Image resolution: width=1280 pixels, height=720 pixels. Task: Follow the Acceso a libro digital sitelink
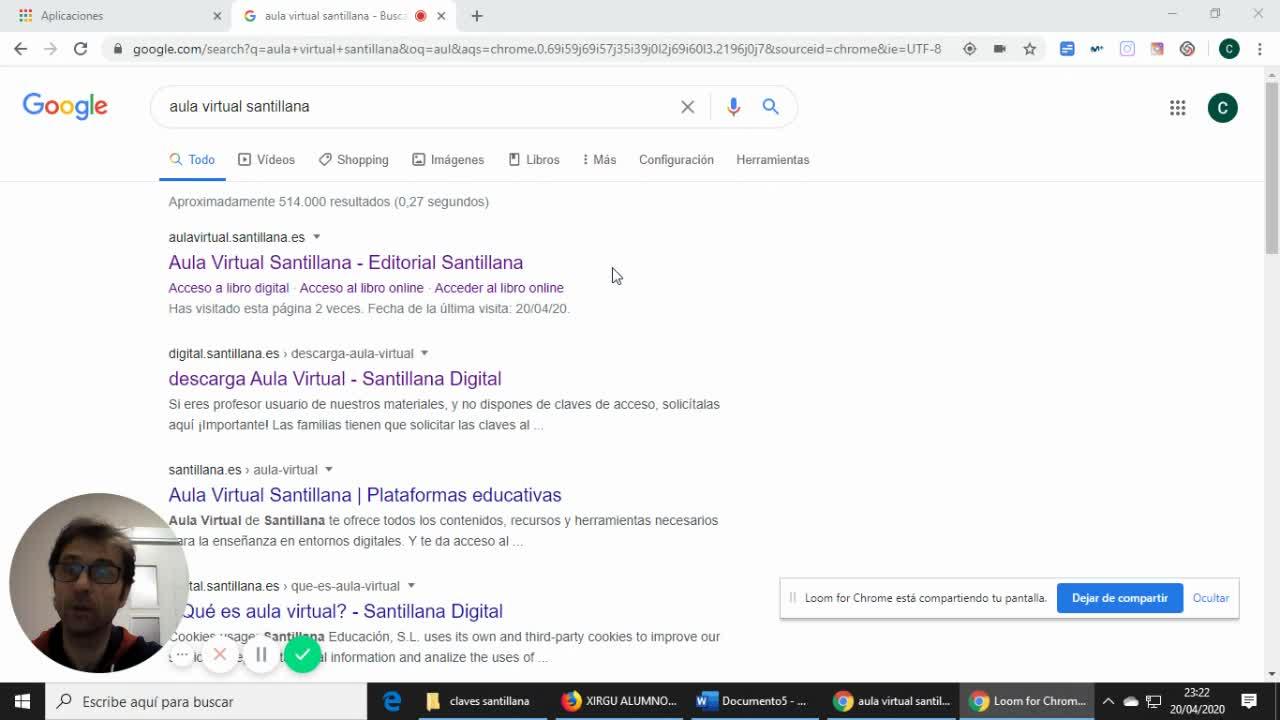coord(228,288)
